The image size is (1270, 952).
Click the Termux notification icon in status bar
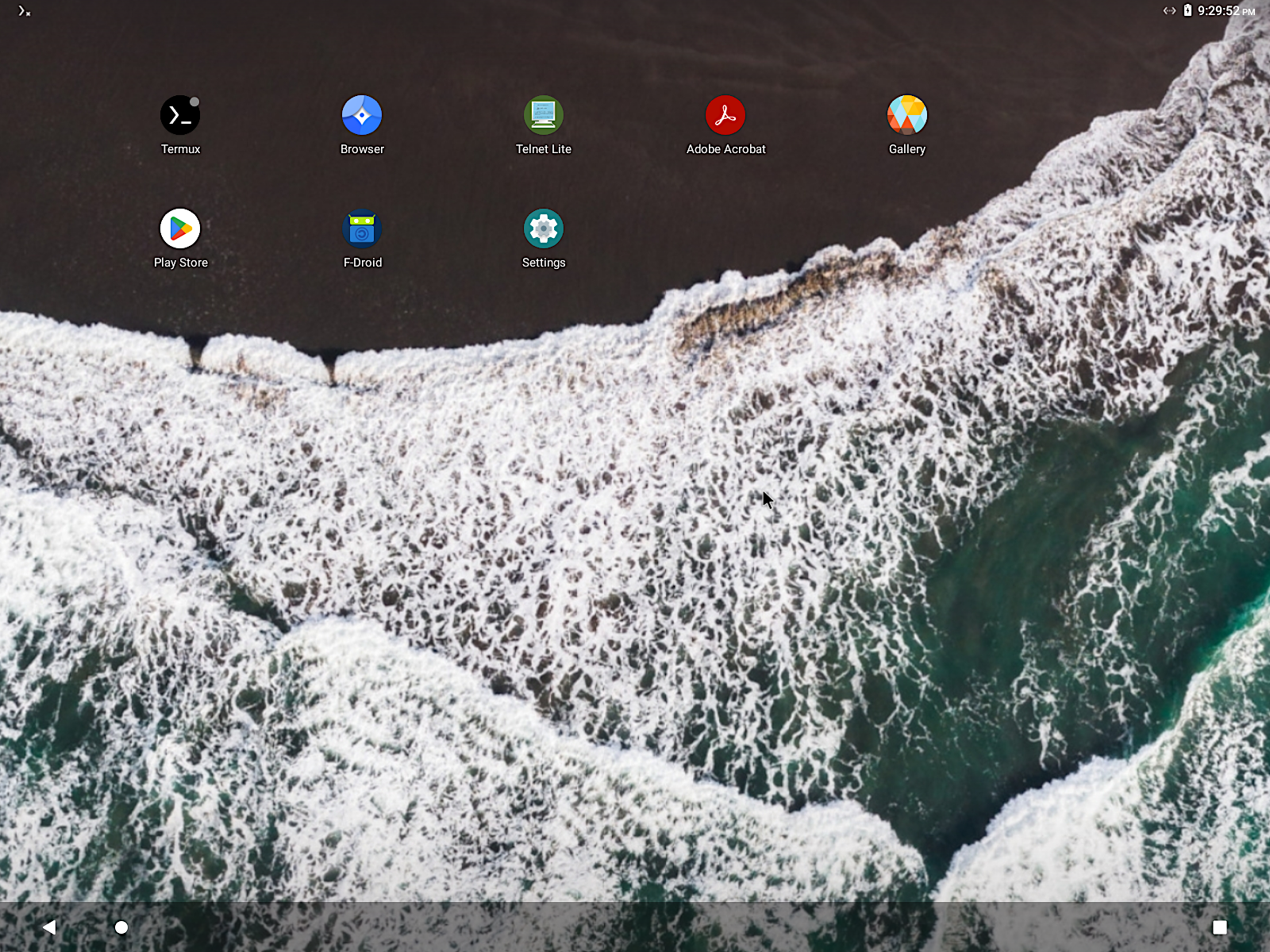tap(24, 11)
